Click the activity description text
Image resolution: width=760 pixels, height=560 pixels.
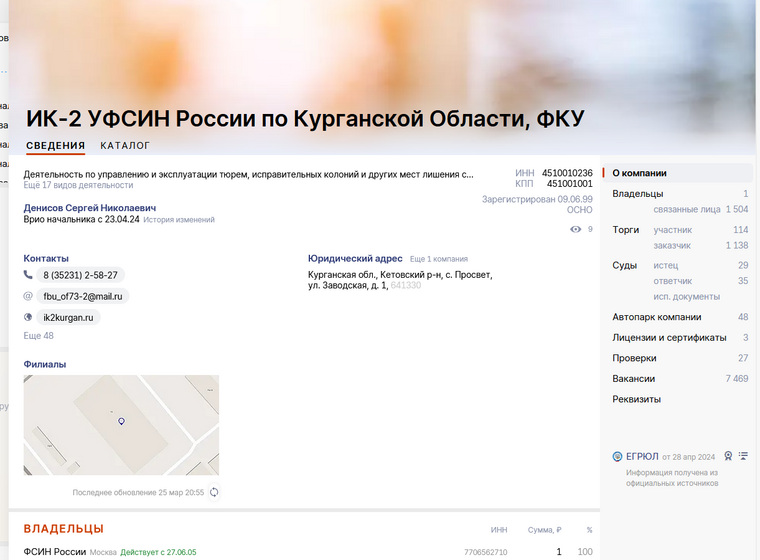click(x=249, y=175)
